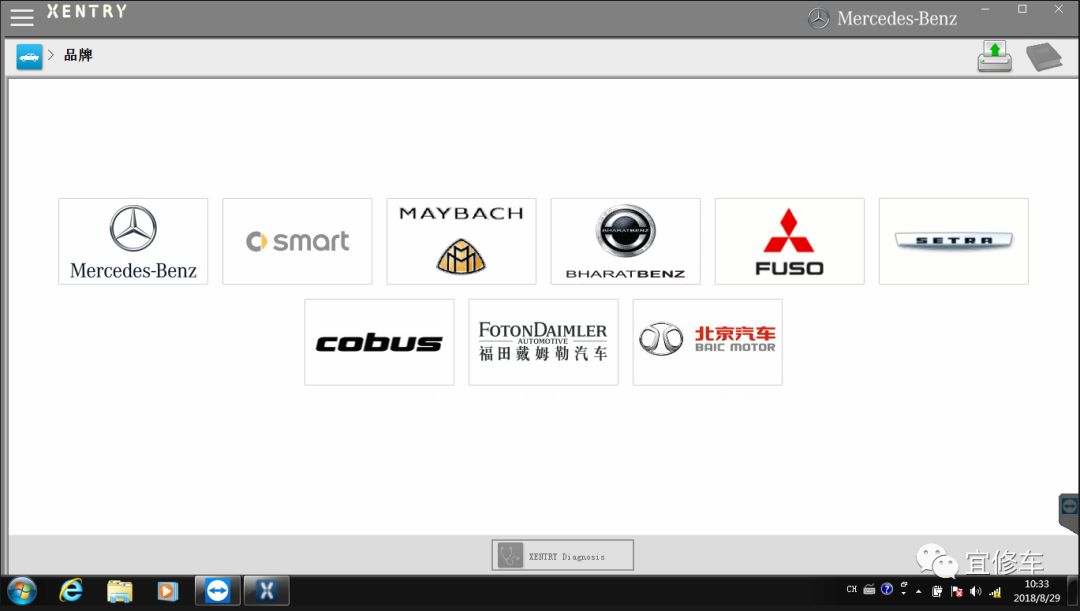Open the TeamViewer side panel tab
Screen dimensions: 1080x611
pyautogui.click(x=1069, y=510)
